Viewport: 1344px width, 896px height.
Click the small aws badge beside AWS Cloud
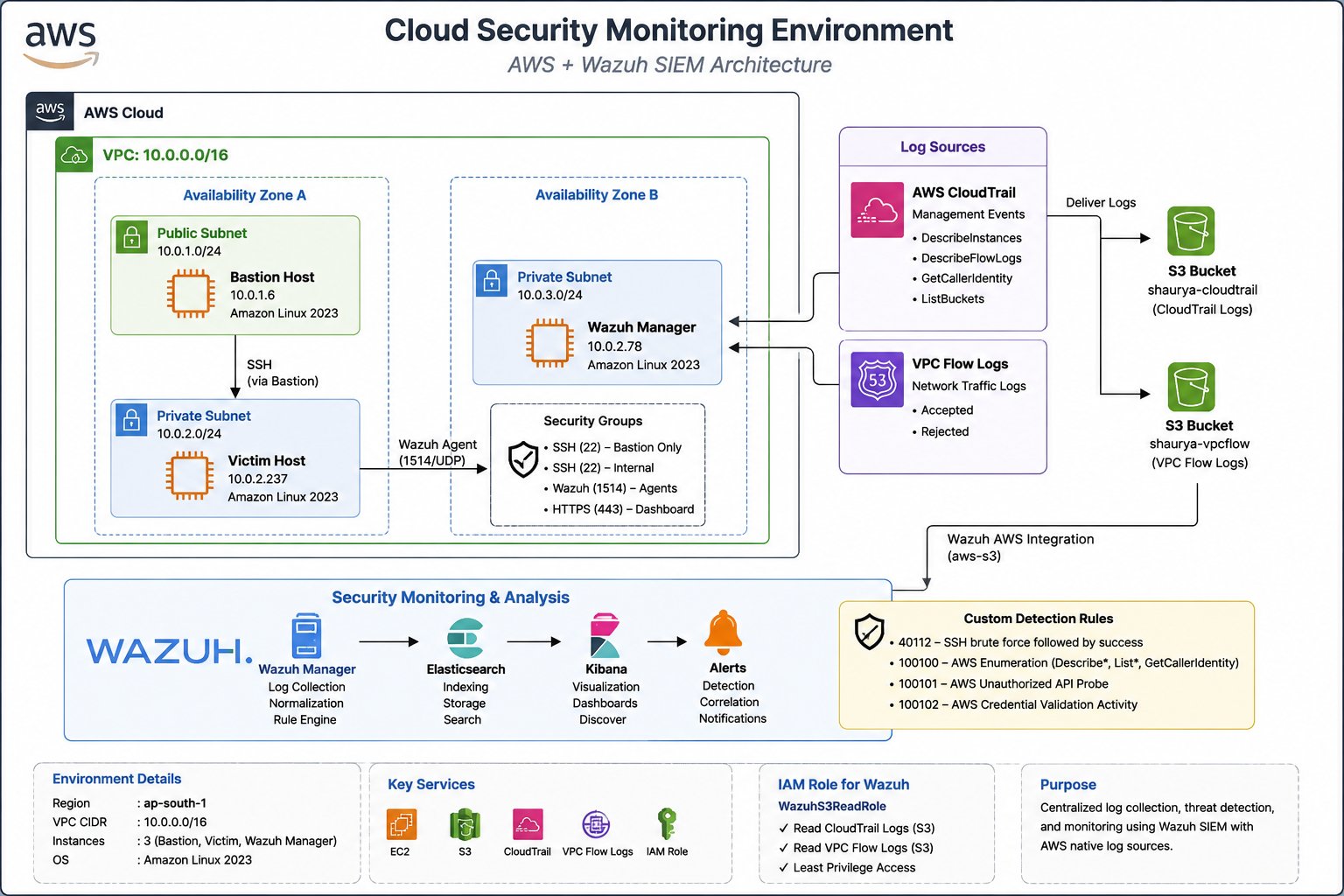click(x=50, y=112)
